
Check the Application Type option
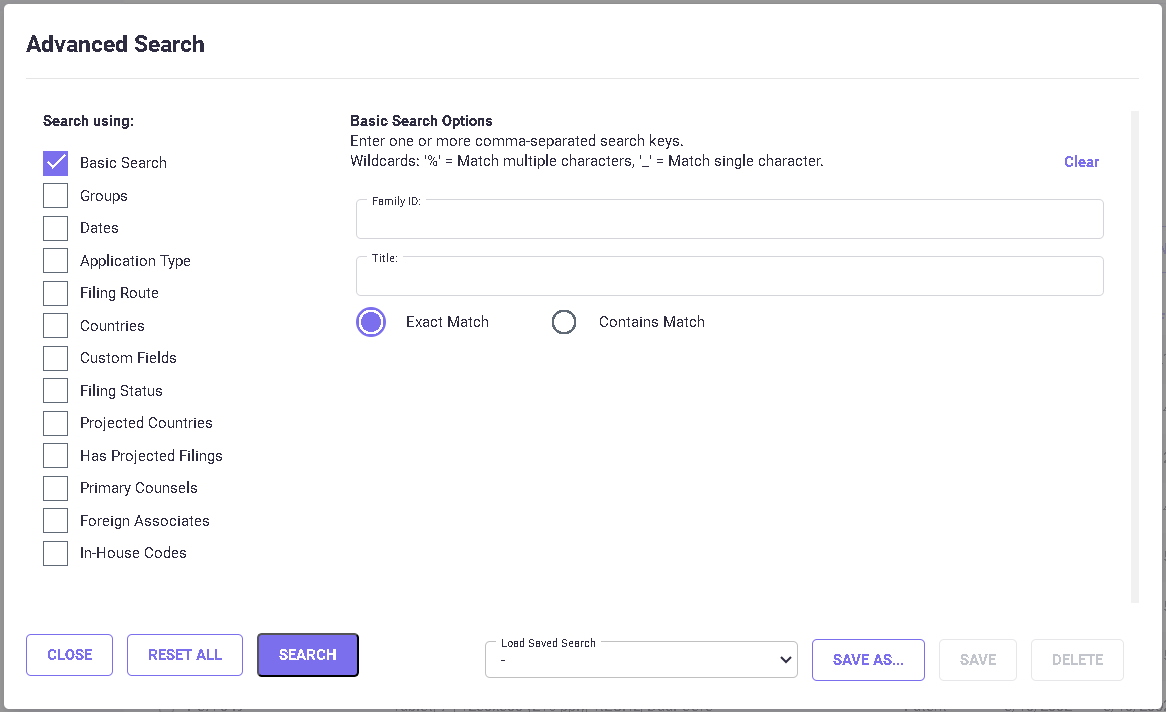click(x=56, y=261)
